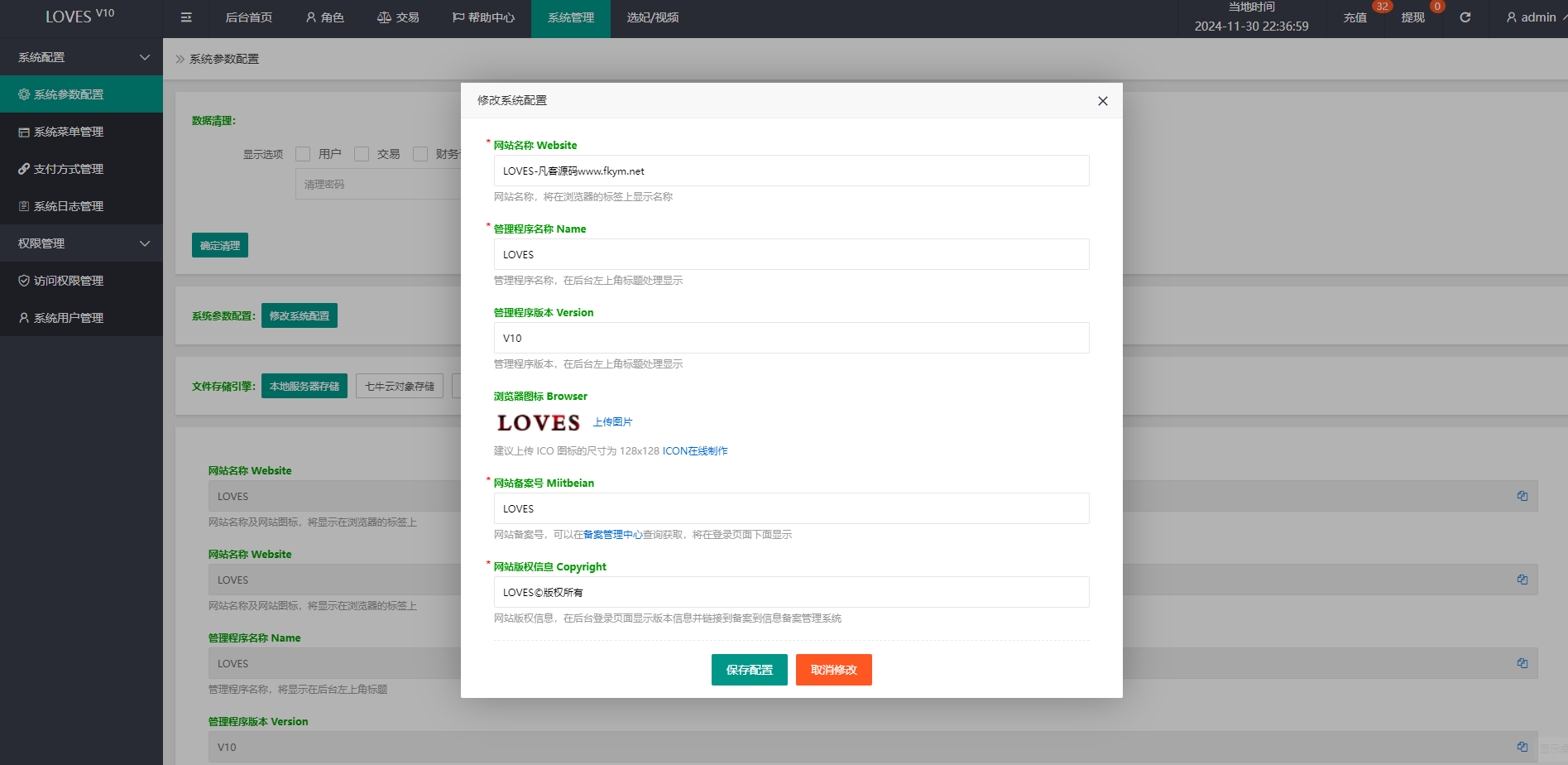
Task: Click the 上传图片 link
Action: click(612, 422)
